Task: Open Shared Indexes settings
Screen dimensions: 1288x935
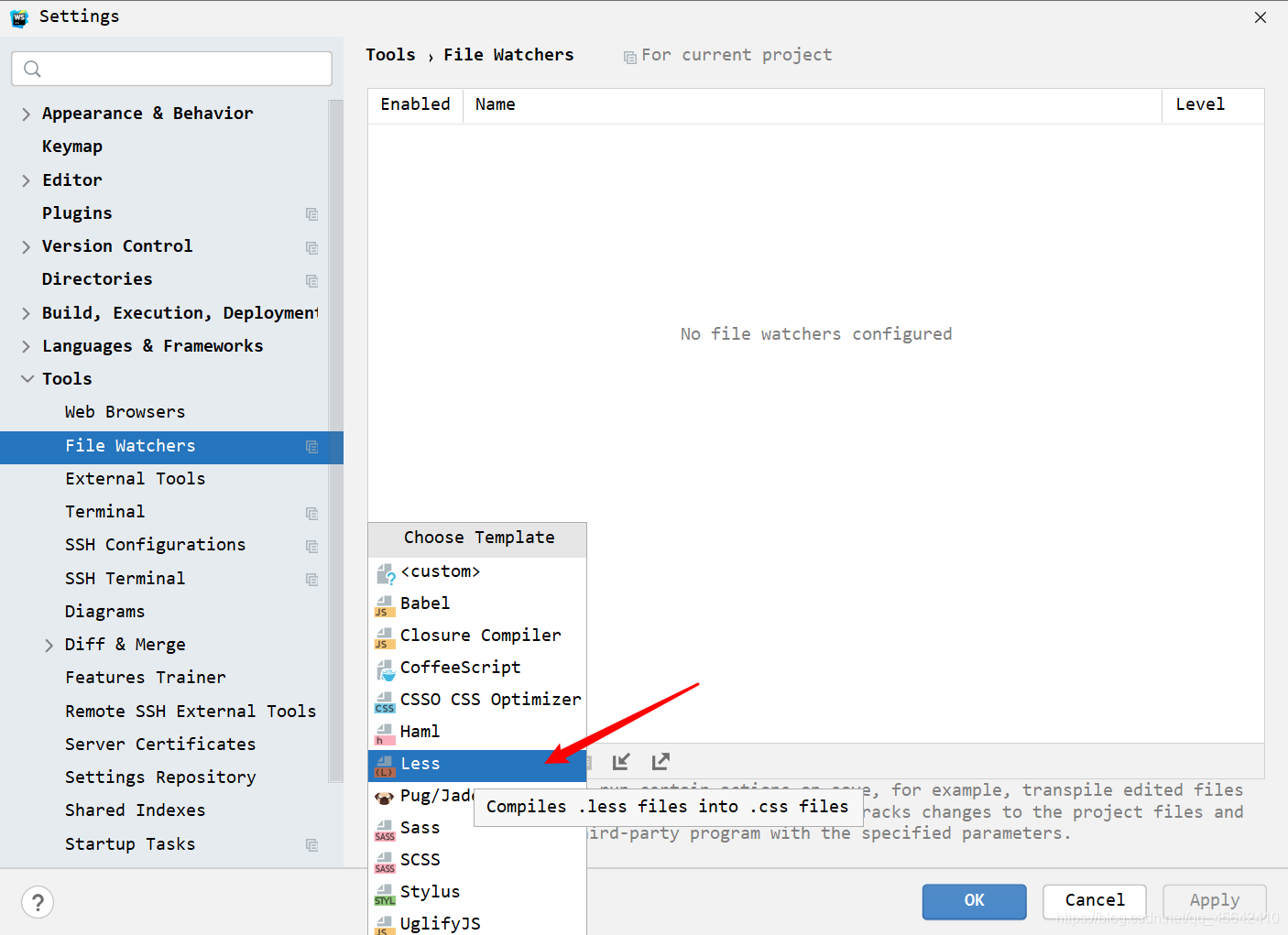Action: [x=136, y=810]
